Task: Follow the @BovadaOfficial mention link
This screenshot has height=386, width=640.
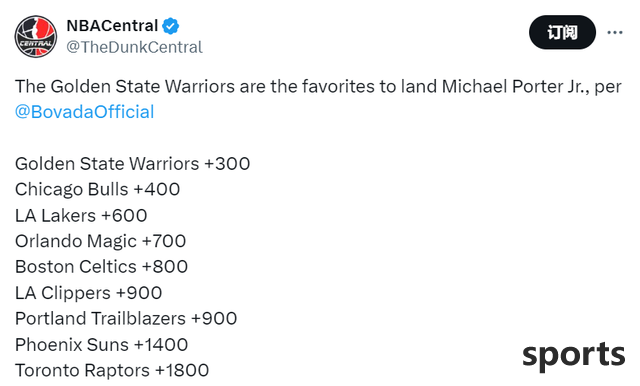Action: [x=84, y=112]
